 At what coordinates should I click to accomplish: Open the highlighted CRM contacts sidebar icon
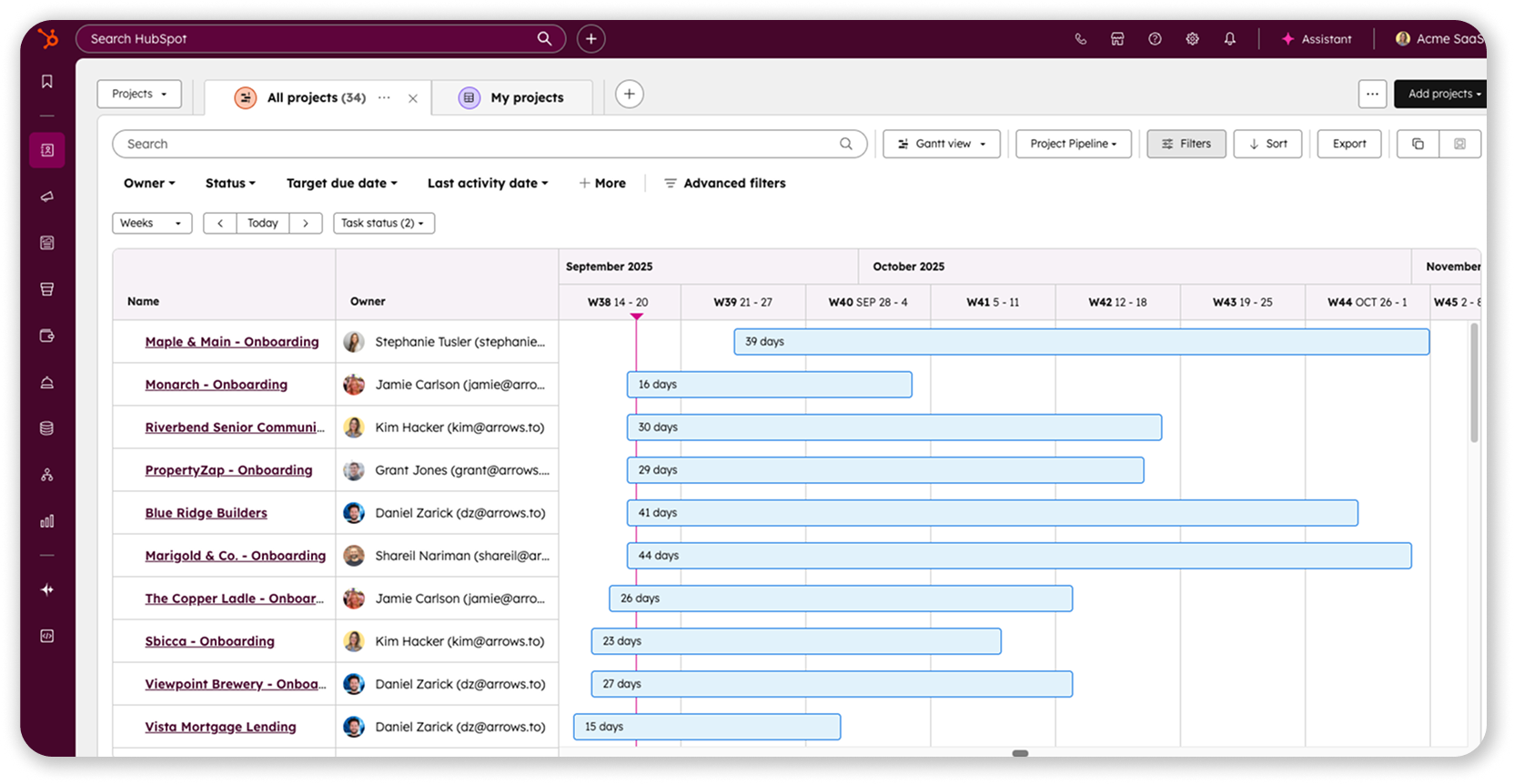tap(47, 150)
